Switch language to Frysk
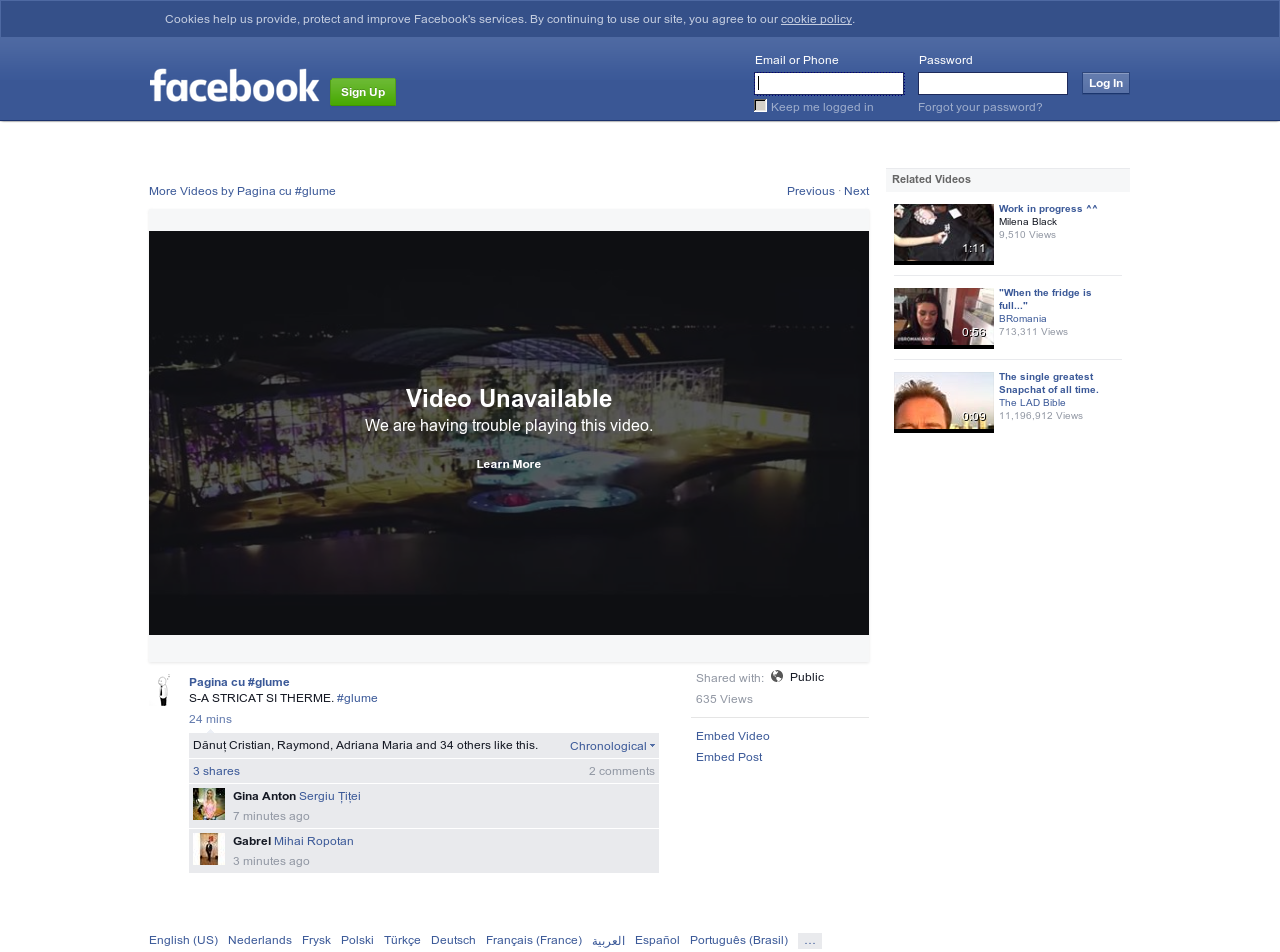Screen dimensions: 1280x952 click(x=316, y=940)
